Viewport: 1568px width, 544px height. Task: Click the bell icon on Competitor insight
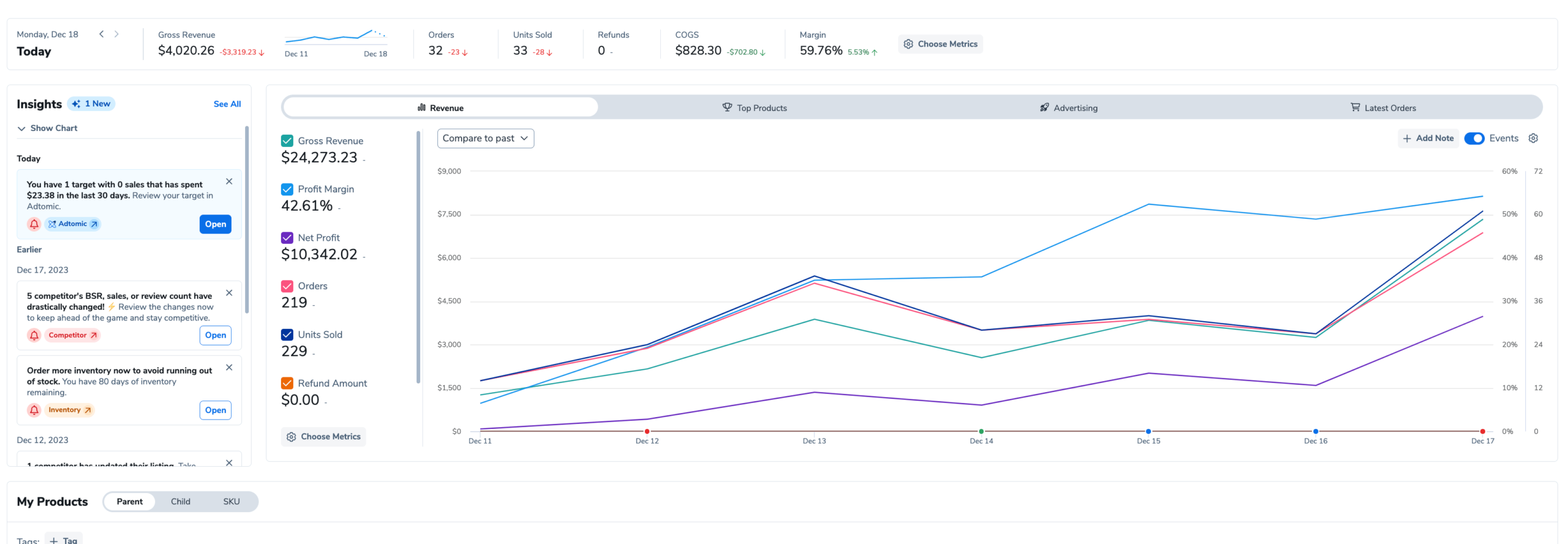(x=34, y=335)
